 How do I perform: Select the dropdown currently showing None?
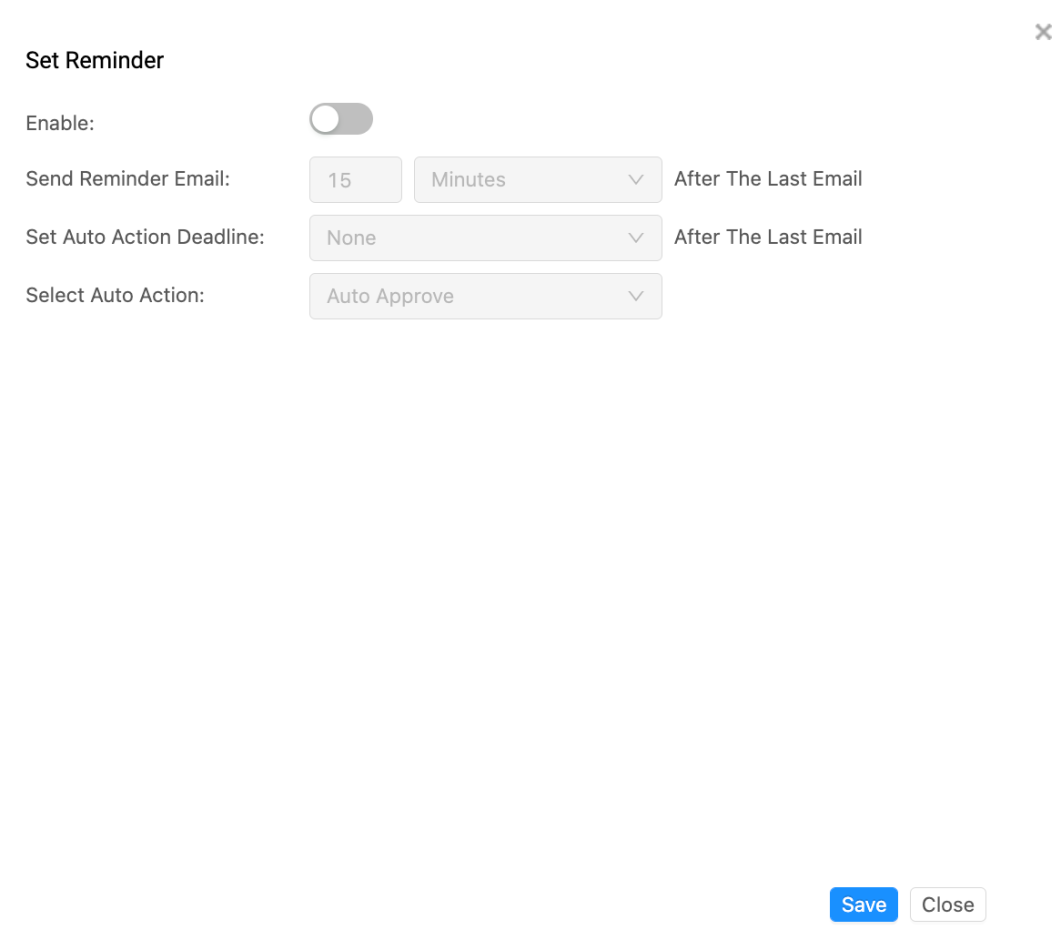[485, 238]
